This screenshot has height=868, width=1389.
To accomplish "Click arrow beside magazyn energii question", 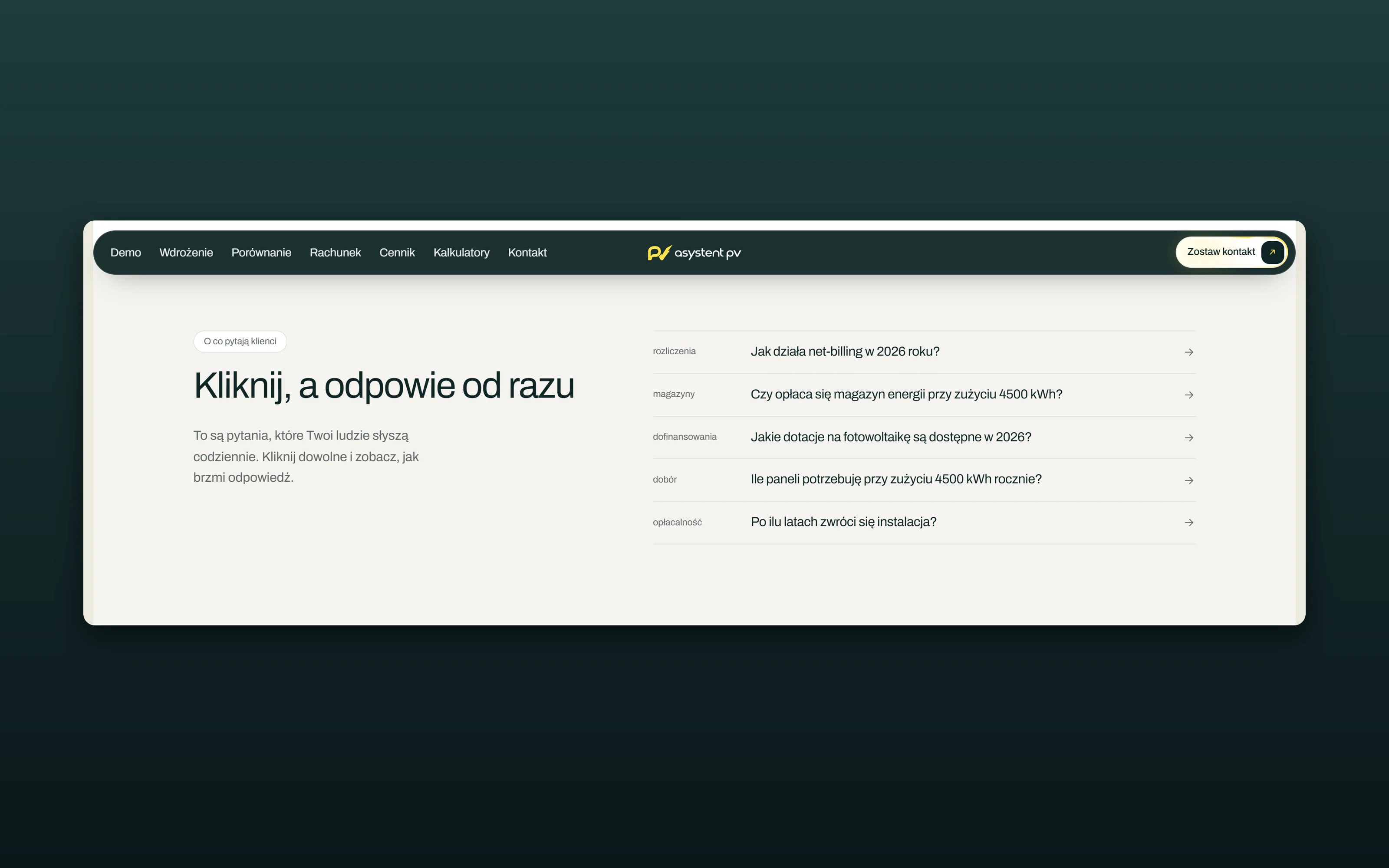I will tap(1189, 395).
